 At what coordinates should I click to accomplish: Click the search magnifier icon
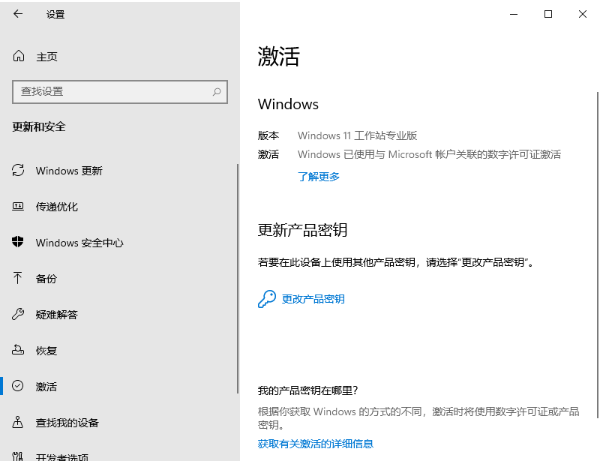(x=217, y=92)
